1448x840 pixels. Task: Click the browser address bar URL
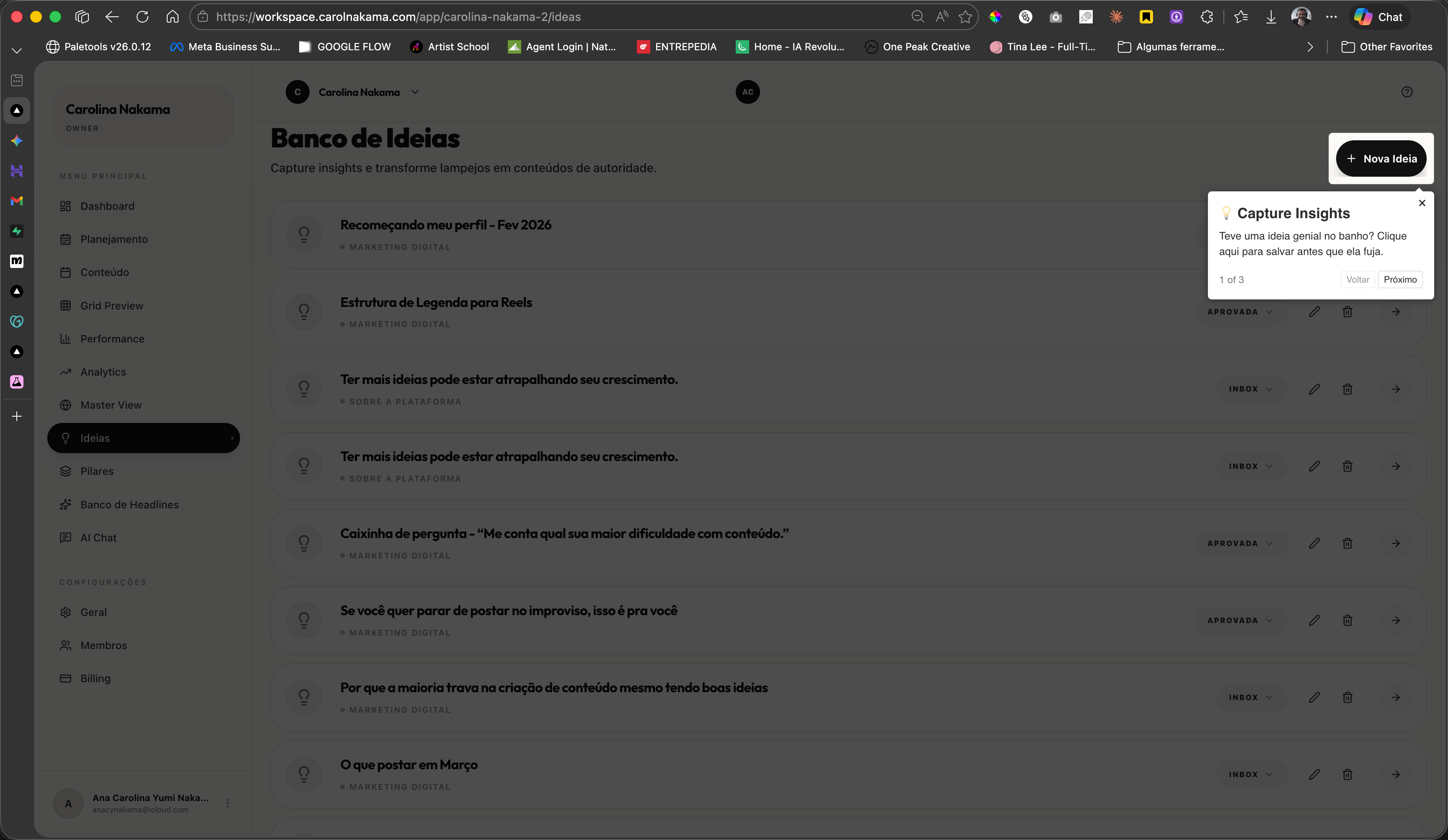click(398, 17)
